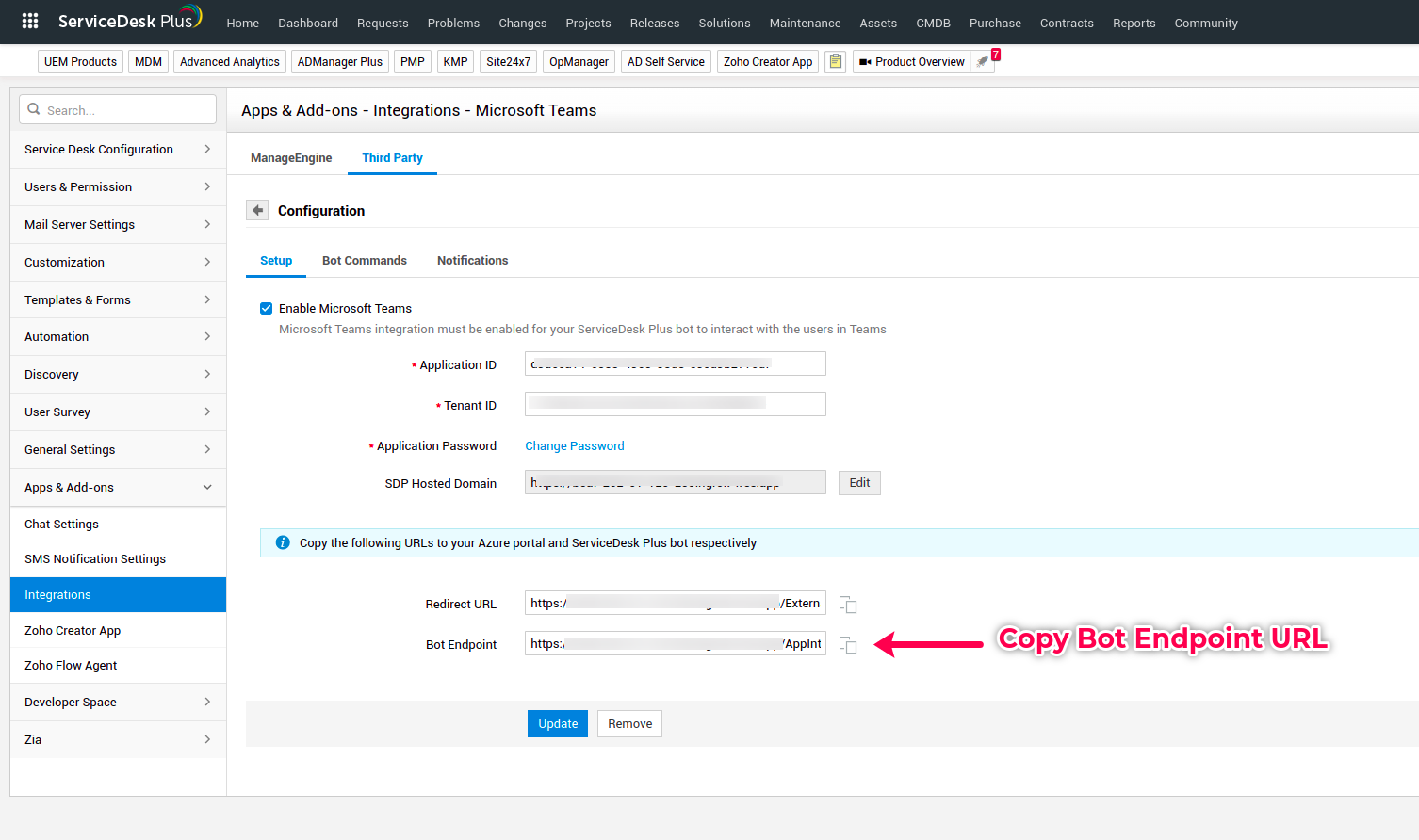This screenshot has width=1419, height=840.
Task: Select the Setup tab
Action: click(276, 260)
